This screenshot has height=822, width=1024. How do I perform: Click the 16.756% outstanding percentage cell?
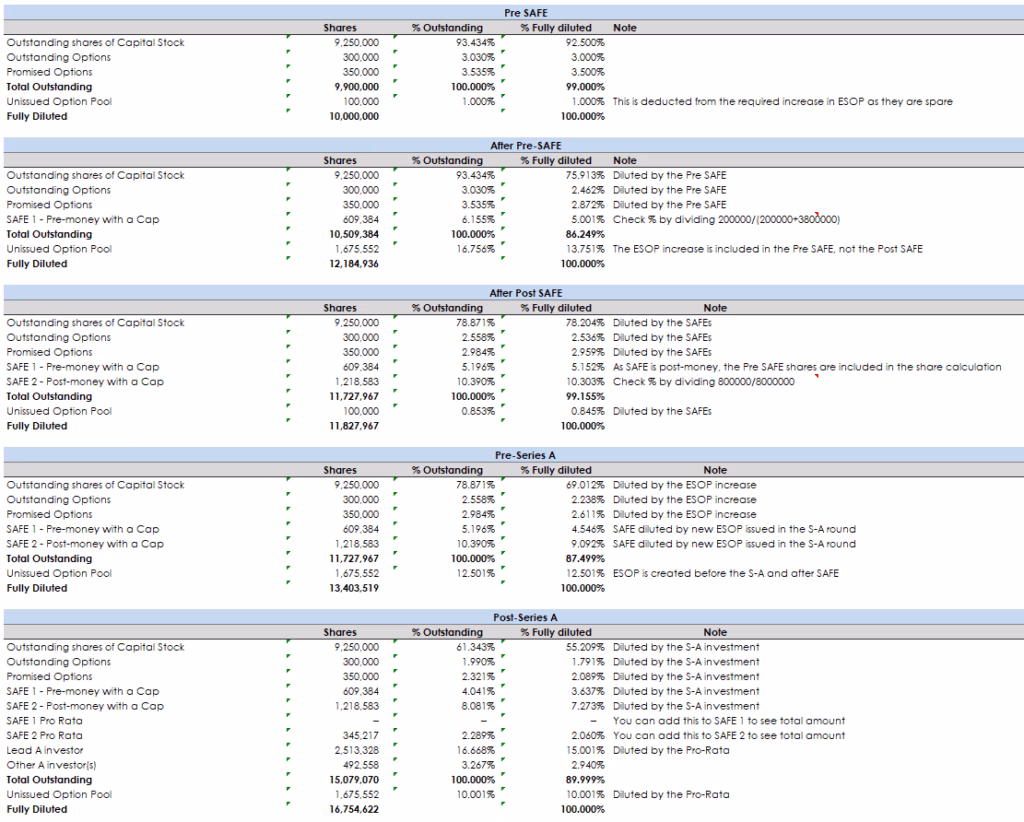point(475,249)
